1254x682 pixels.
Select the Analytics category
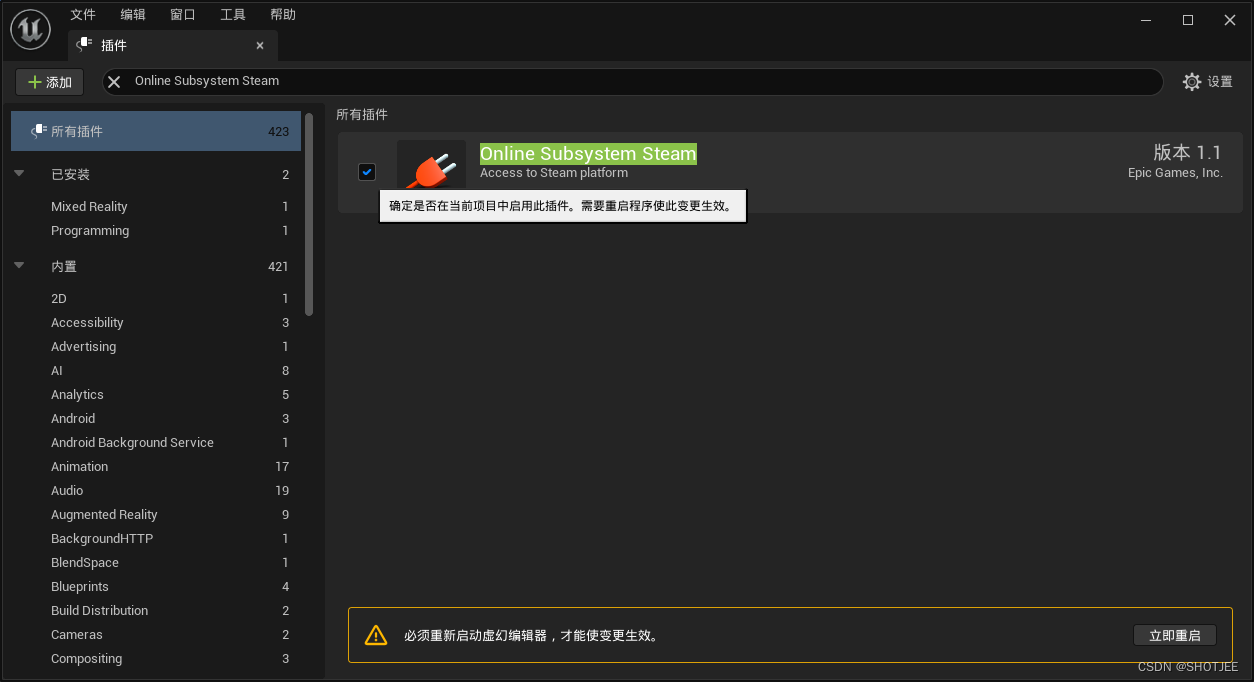(156, 394)
